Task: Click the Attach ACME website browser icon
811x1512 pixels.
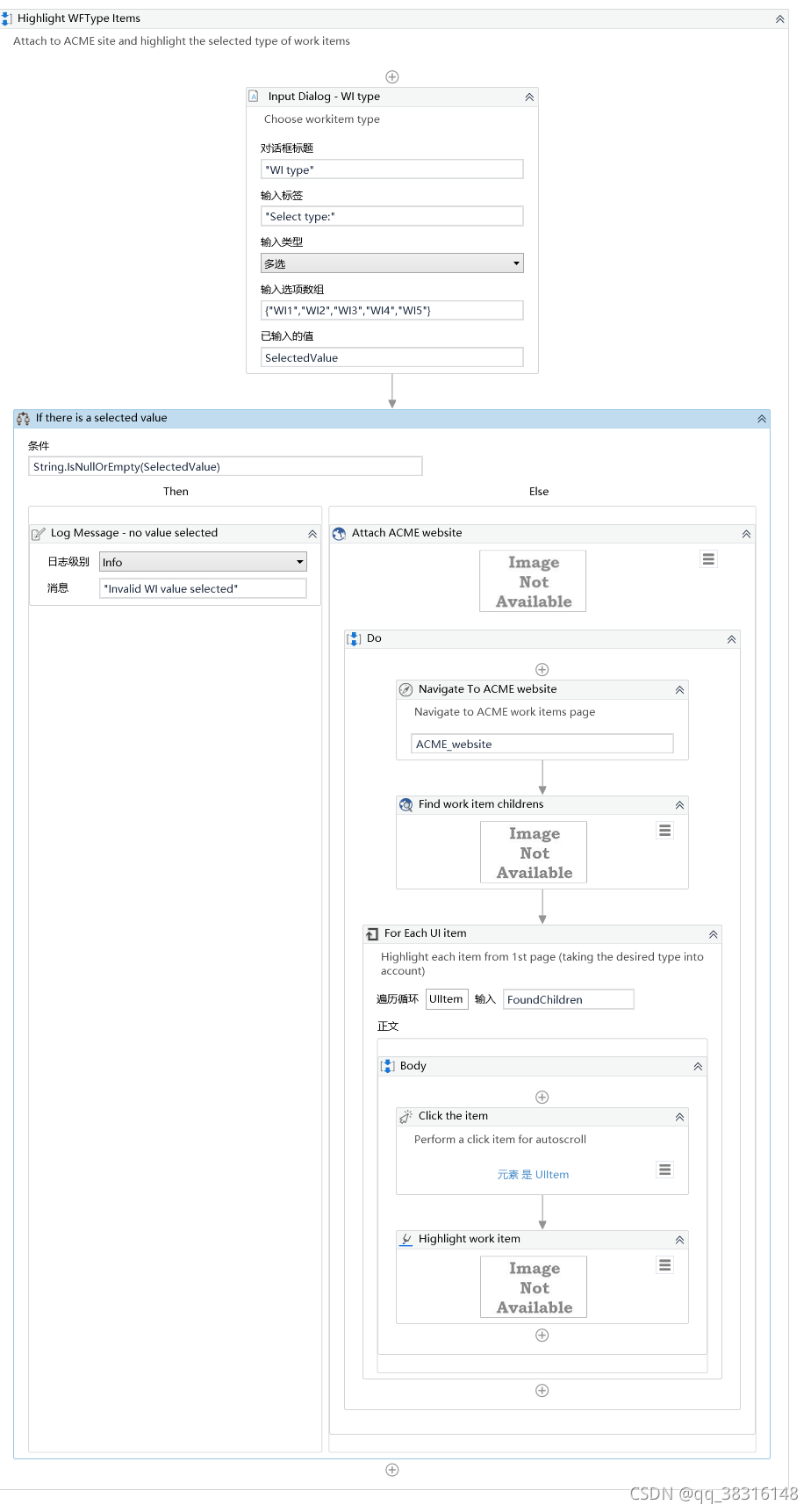Action: tap(339, 534)
